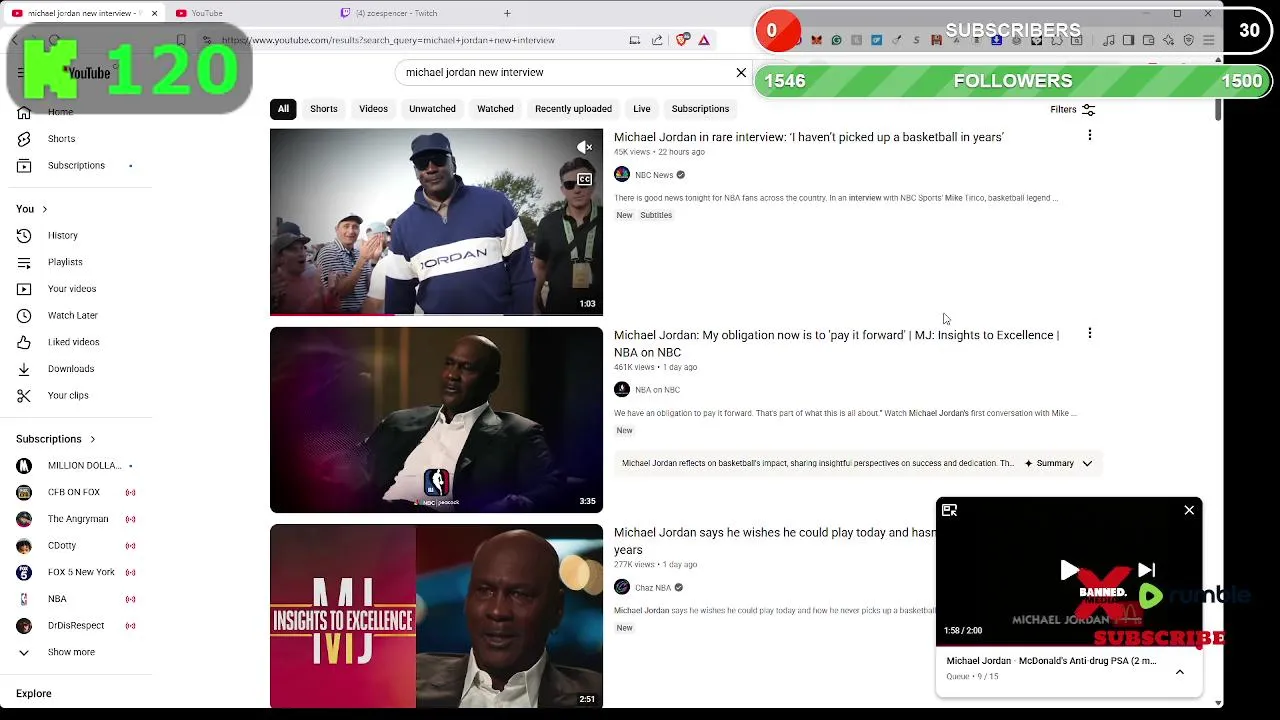Expand miniplayer back to watch page
Image resolution: width=1280 pixels, height=720 pixels.
click(949, 510)
